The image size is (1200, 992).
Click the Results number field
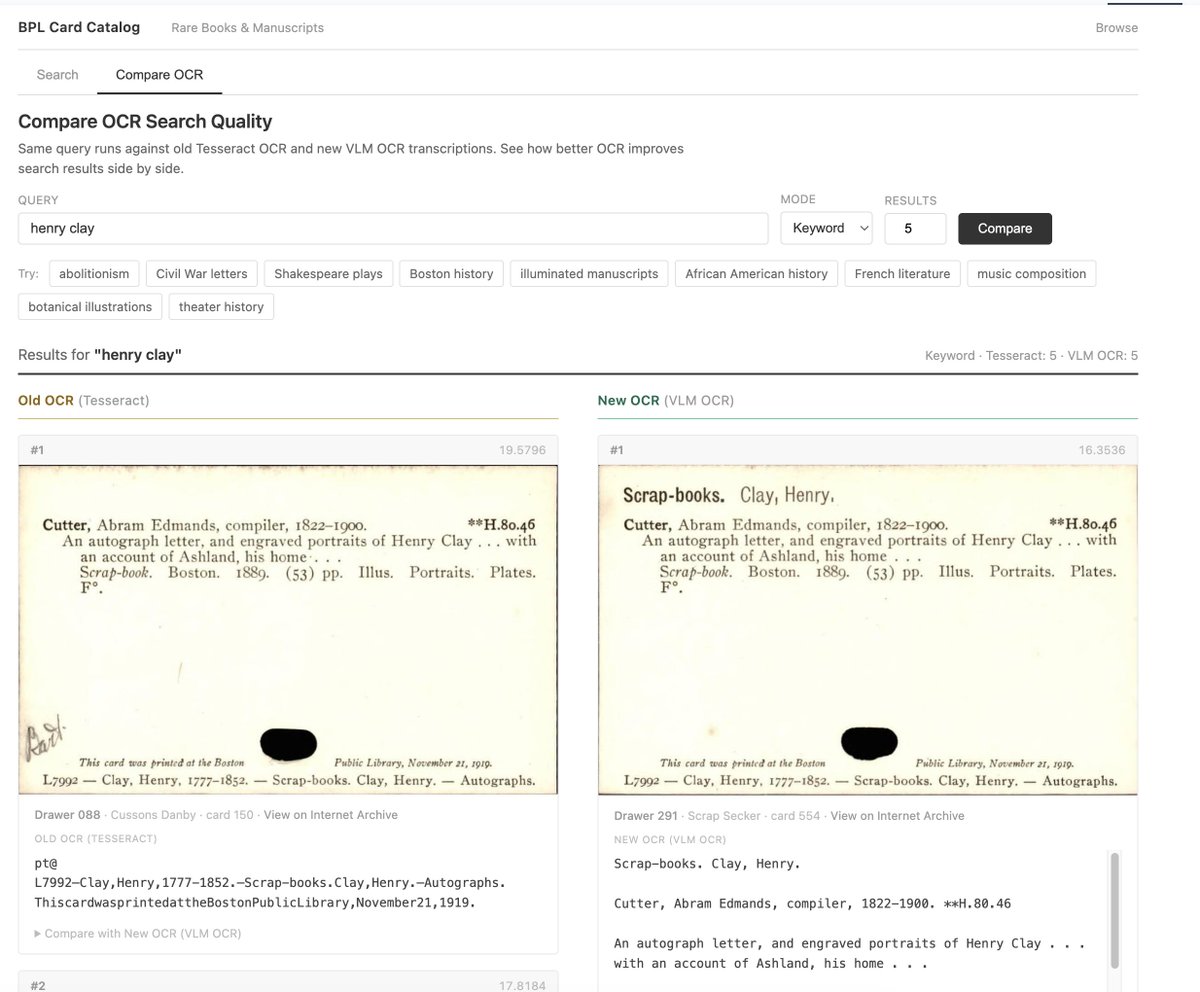coord(914,228)
